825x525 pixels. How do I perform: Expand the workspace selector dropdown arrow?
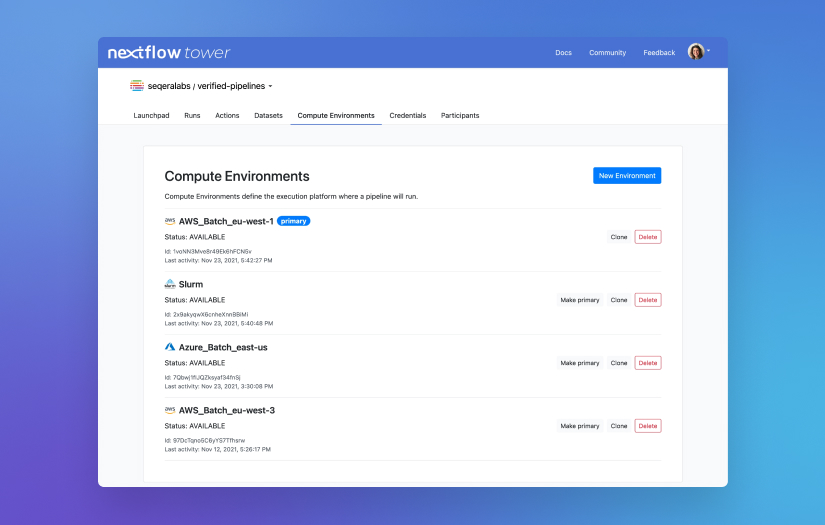[270, 86]
